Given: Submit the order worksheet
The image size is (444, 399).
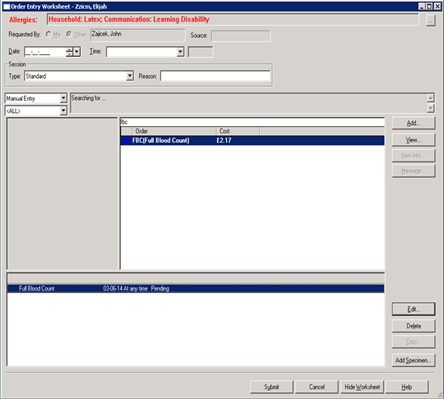Looking at the screenshot, I should click(x=272, y=387).
